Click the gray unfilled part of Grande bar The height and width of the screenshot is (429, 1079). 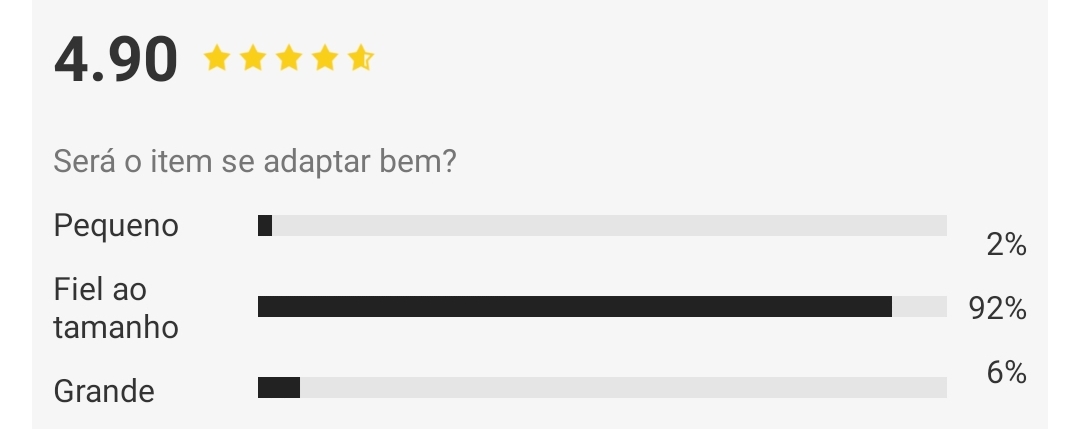tap(623, 388)
